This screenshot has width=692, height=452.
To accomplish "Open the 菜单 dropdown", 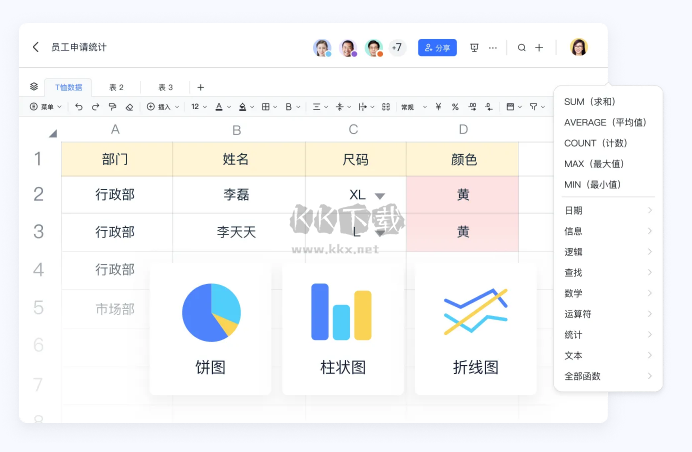I will [x=46, y=107].
